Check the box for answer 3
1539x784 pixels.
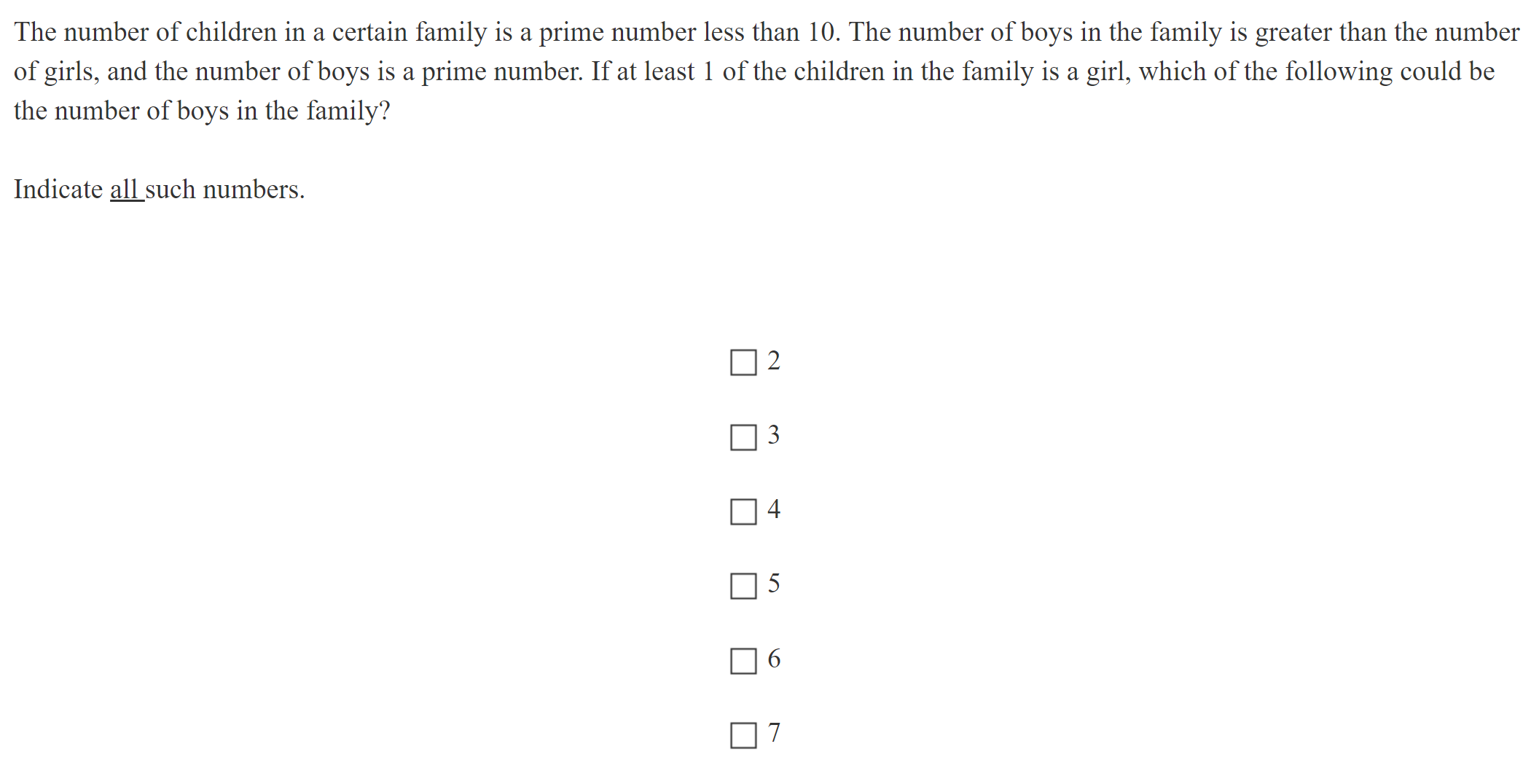743,437
